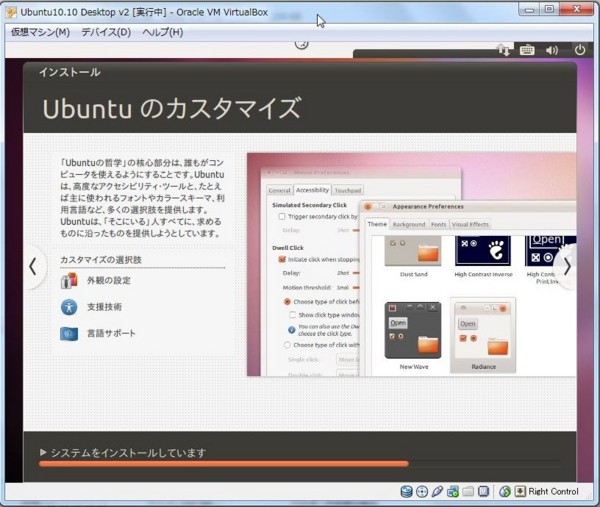Select the Theme tab in Appearance Preferences

(x=377, y=224)
